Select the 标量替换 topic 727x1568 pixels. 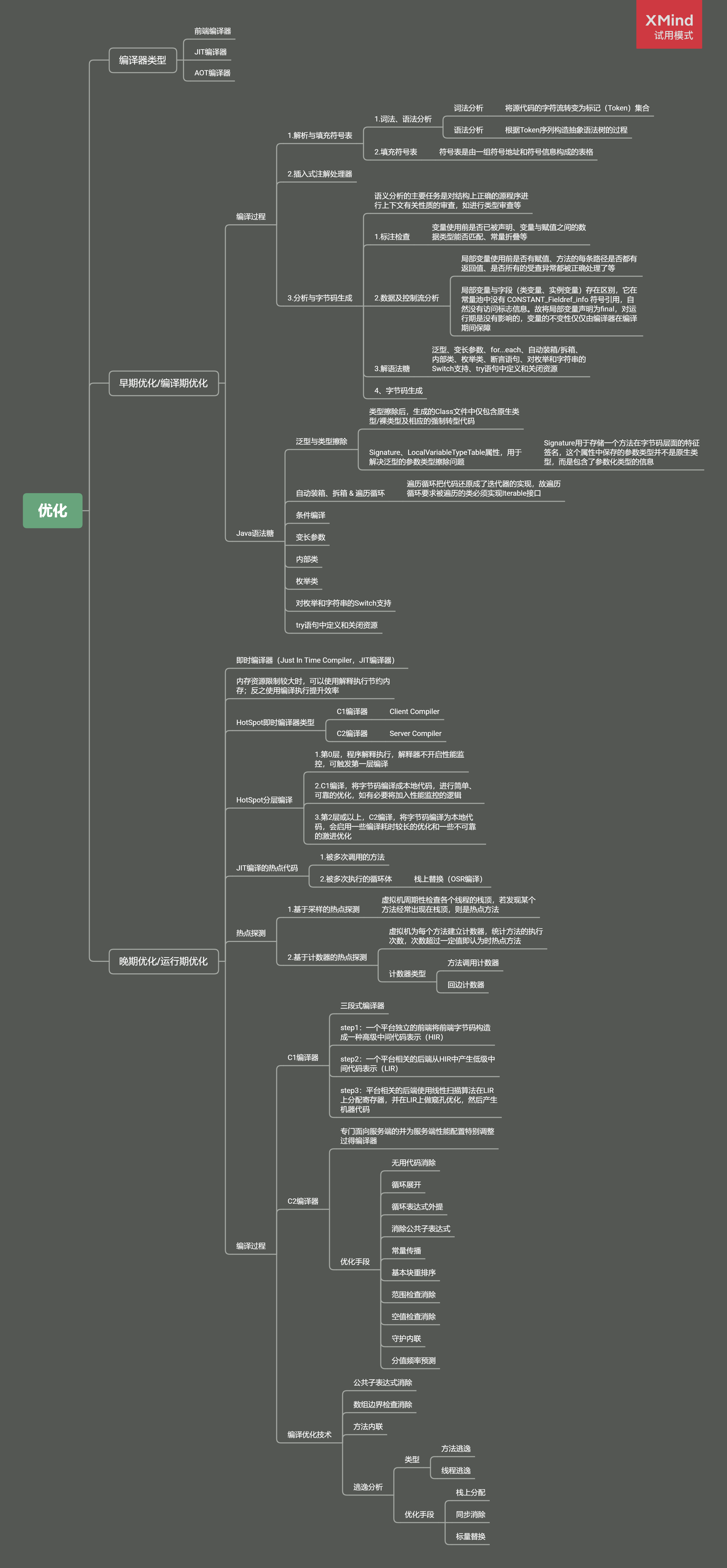(470, 1536)
